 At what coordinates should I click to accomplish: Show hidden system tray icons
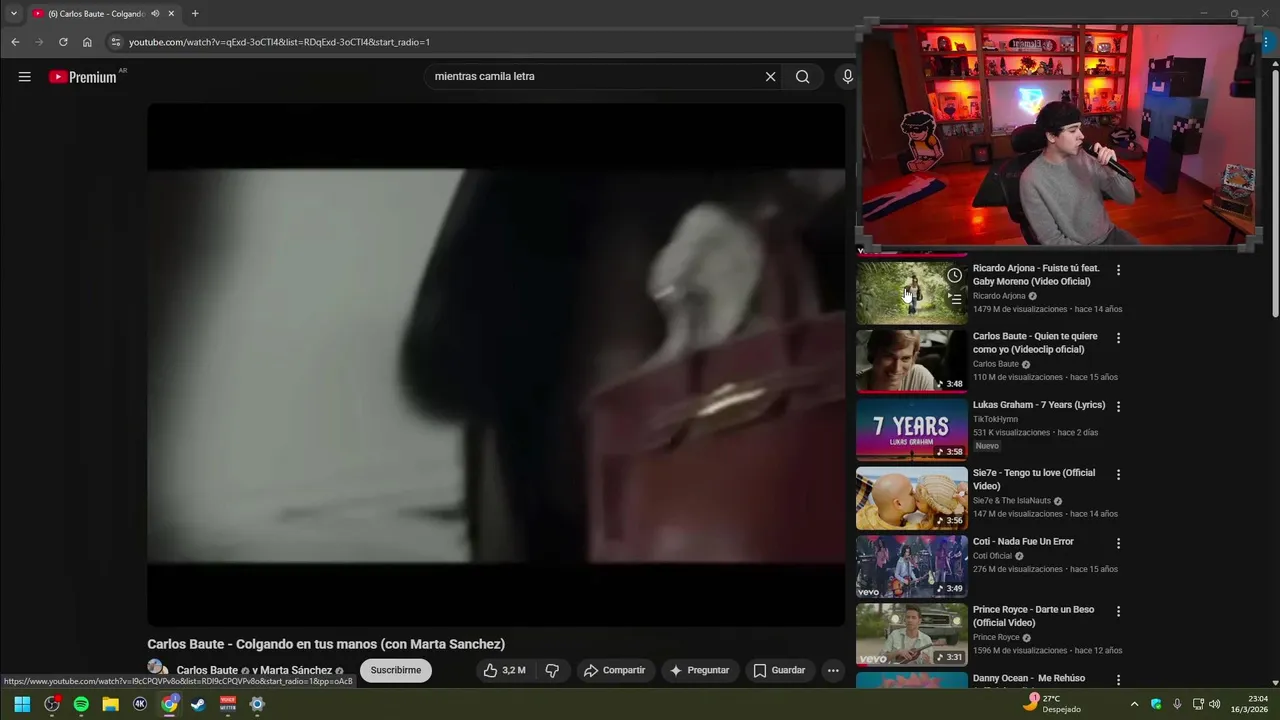1134,704
